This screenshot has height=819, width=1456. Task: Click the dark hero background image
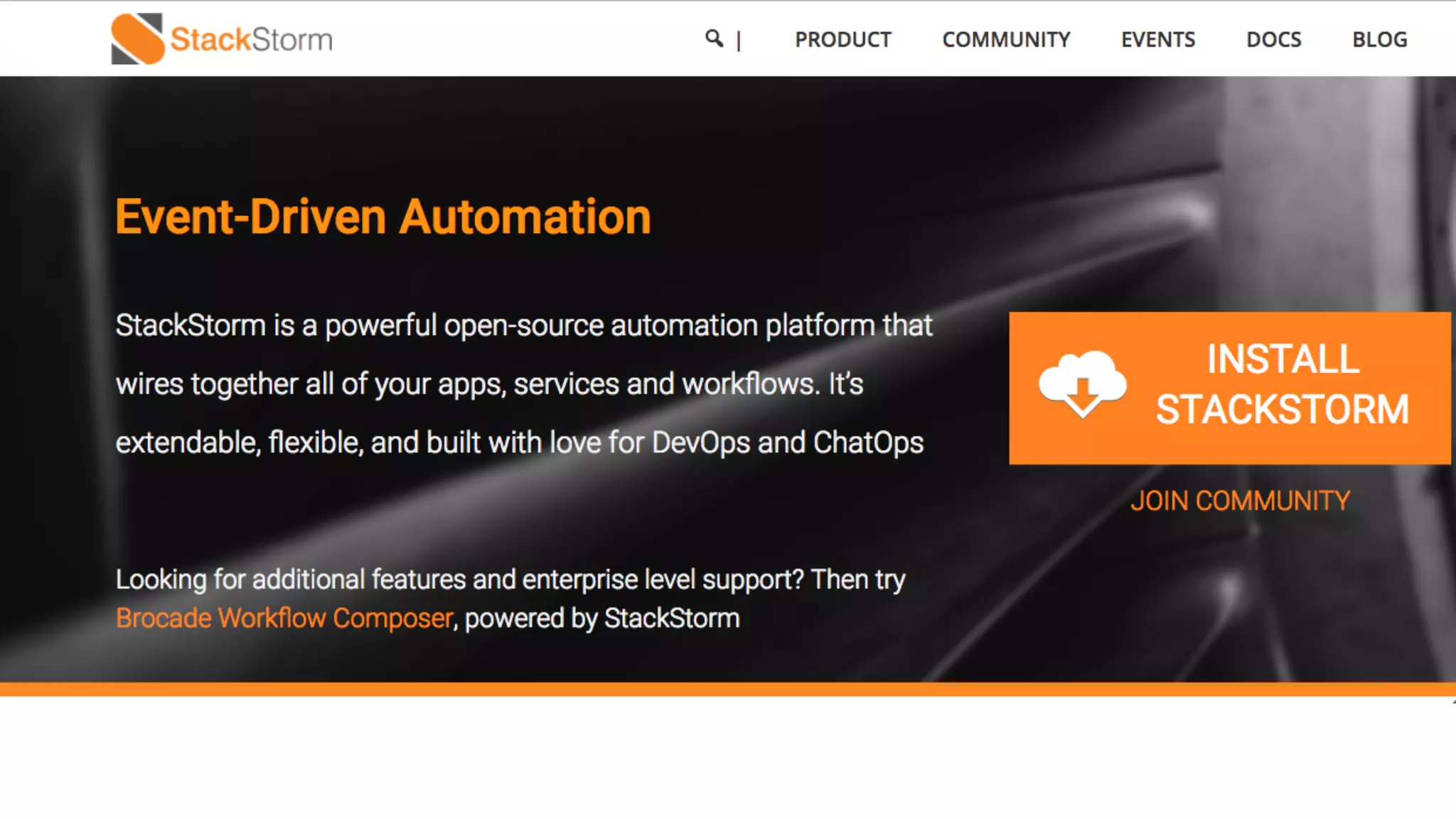coord(782,142)
